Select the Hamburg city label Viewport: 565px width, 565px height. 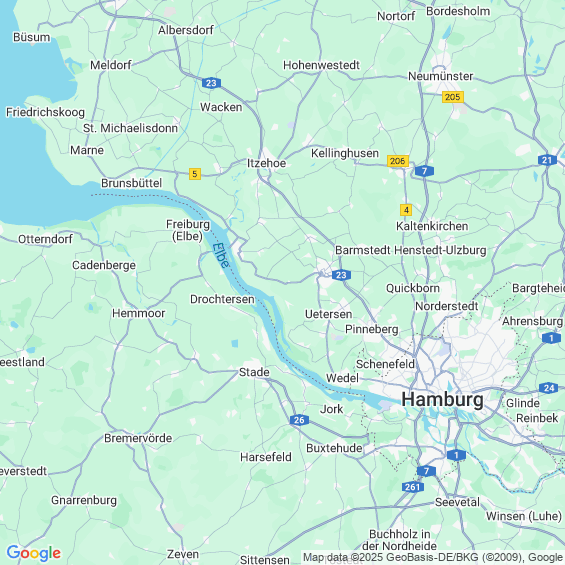(442, 400)
